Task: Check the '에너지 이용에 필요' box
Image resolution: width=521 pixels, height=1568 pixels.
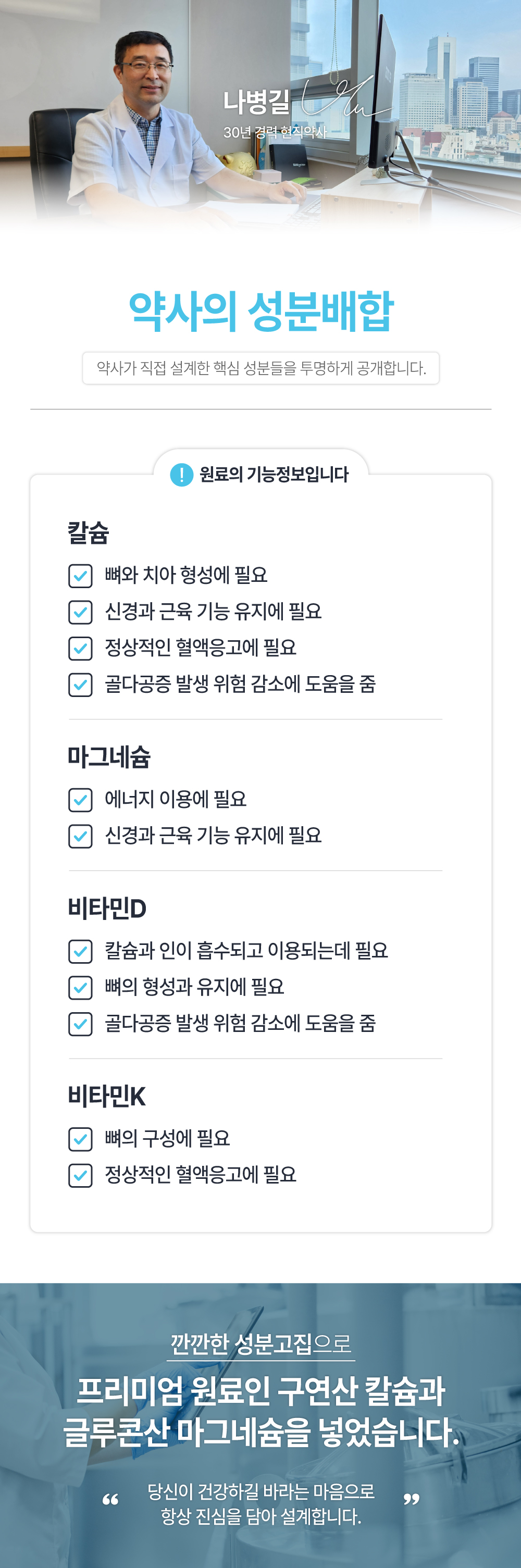Action: click(x=80, y=800)
